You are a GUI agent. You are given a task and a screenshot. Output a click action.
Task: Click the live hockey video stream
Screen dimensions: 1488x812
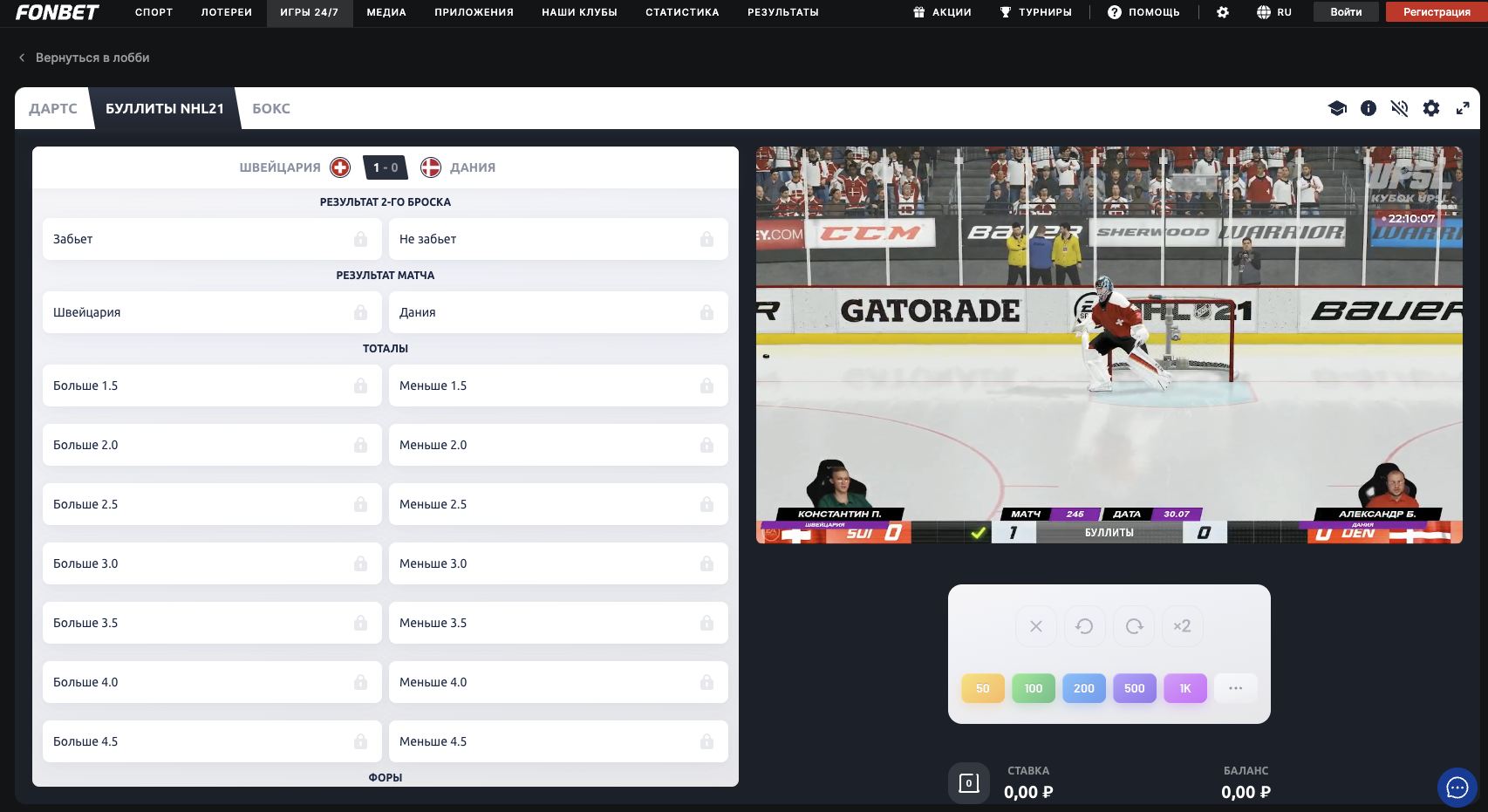(1109, 345)
